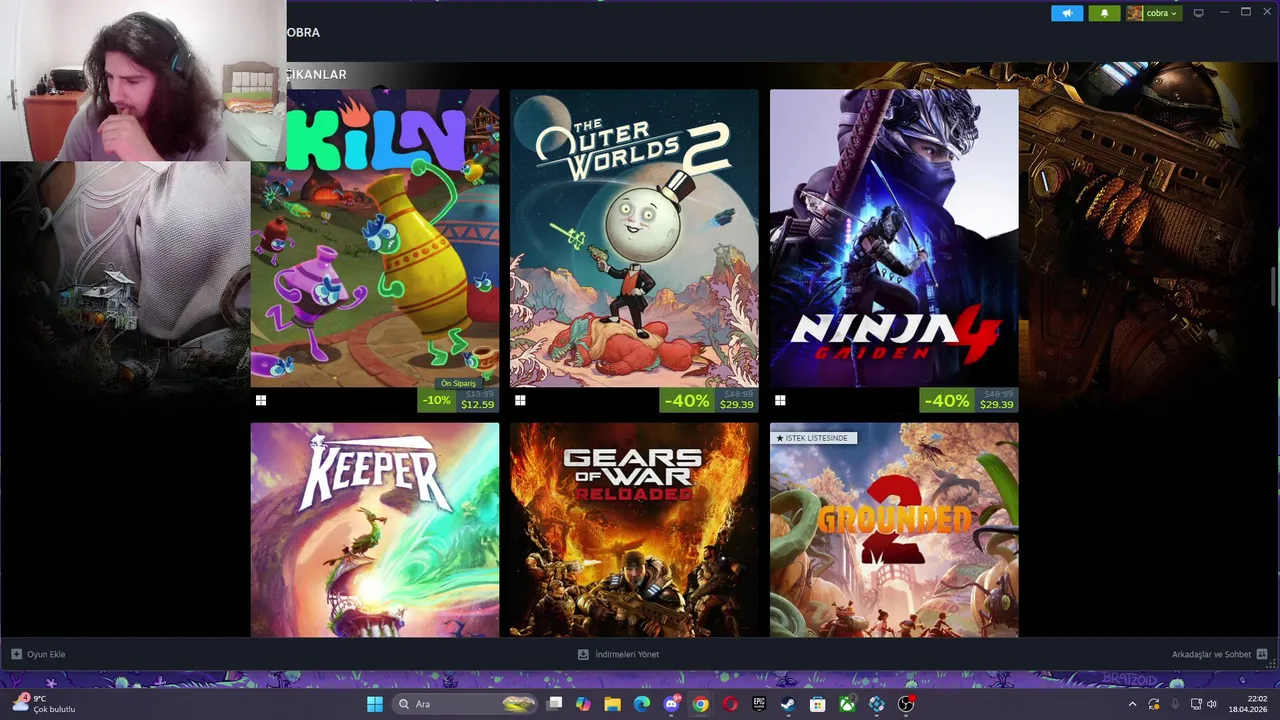Click the Ara taskbar search box
Viewport: 1280px width, 720px height.
coord(464,704)
